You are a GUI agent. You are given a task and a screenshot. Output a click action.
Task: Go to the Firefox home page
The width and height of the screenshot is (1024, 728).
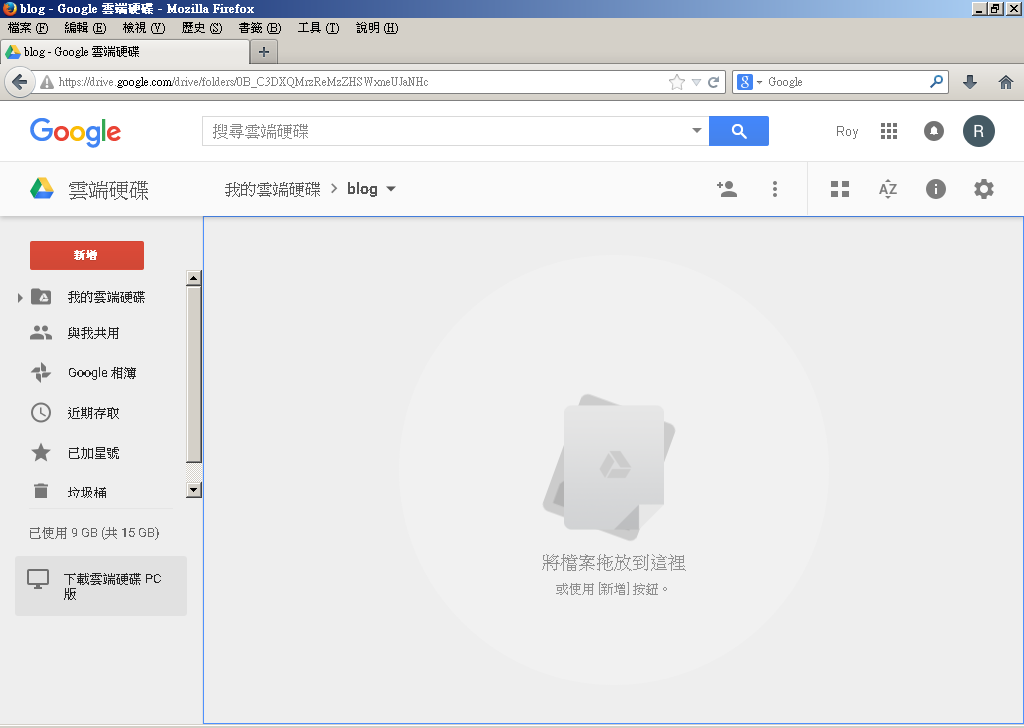click(x=1006, y=82)
